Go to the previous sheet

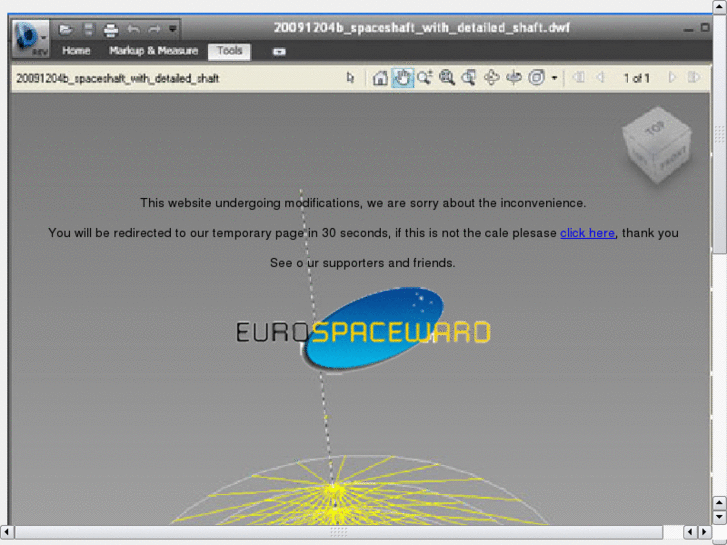pyautogui.click(x=600, y=77)
